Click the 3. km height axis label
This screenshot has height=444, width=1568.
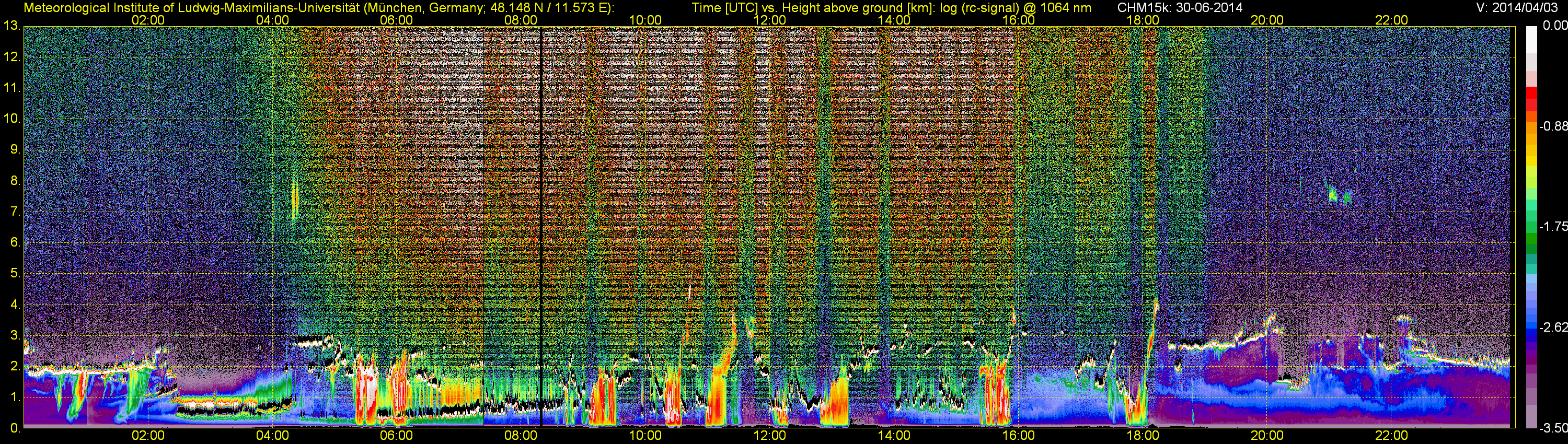15,335
